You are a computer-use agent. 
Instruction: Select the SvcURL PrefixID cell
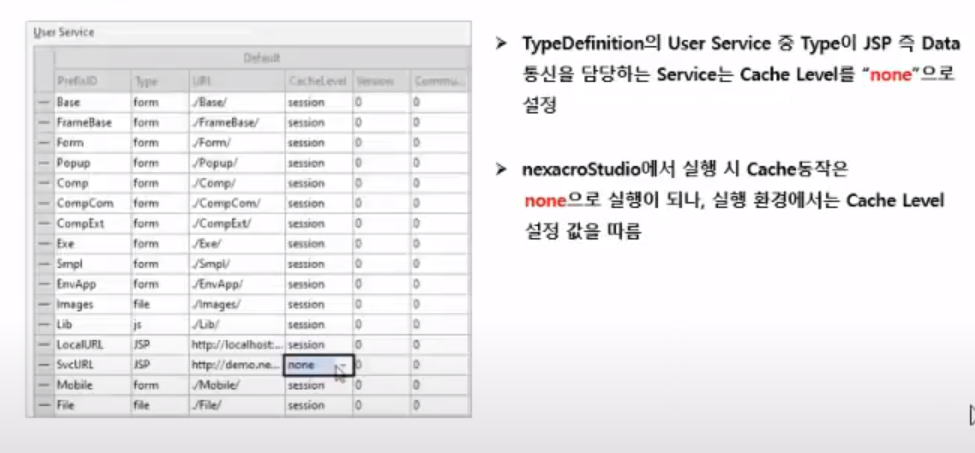[92, 365]
